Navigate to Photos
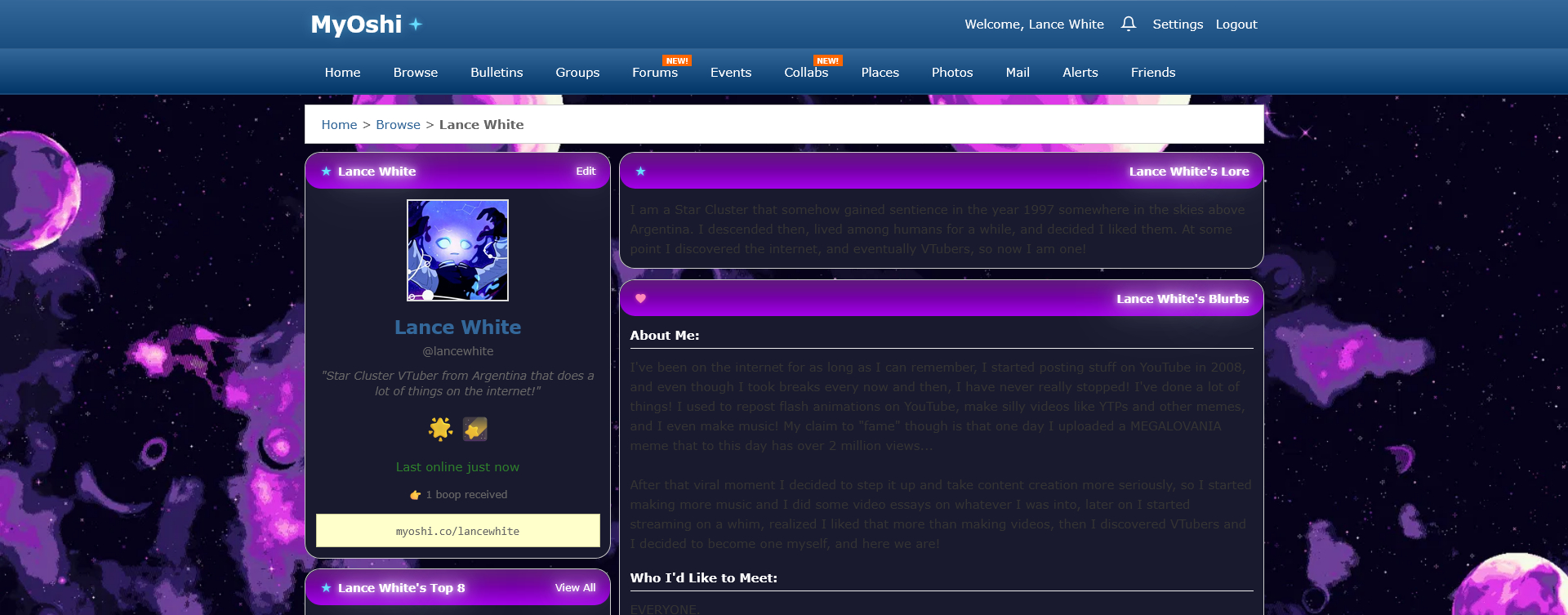This screenshot has height=615, width=1568. pos(951,73)
